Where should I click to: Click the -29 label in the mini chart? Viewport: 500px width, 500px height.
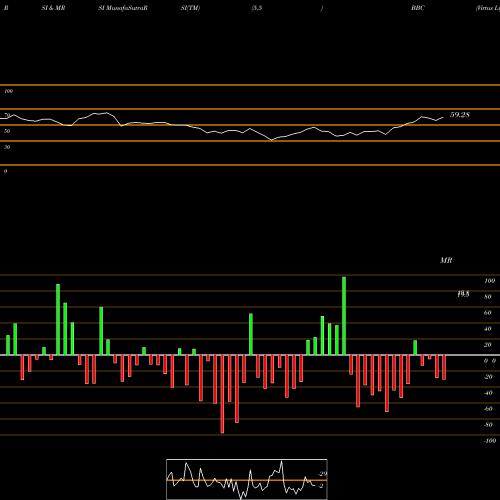tap(322, 474)
